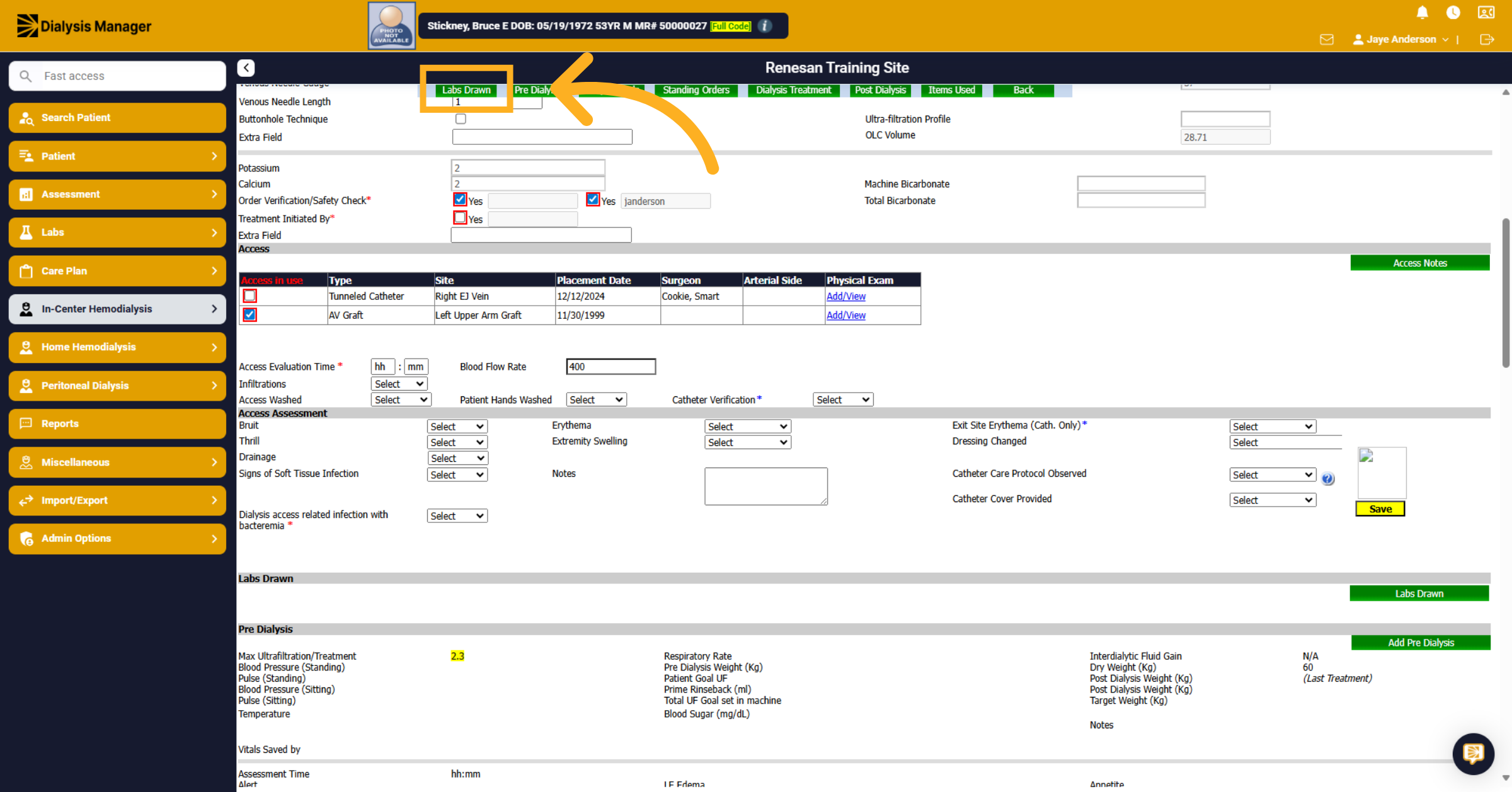Switch to the Standing Orders tab
This screenshot has width=1512, height=792.
[696, 90]
